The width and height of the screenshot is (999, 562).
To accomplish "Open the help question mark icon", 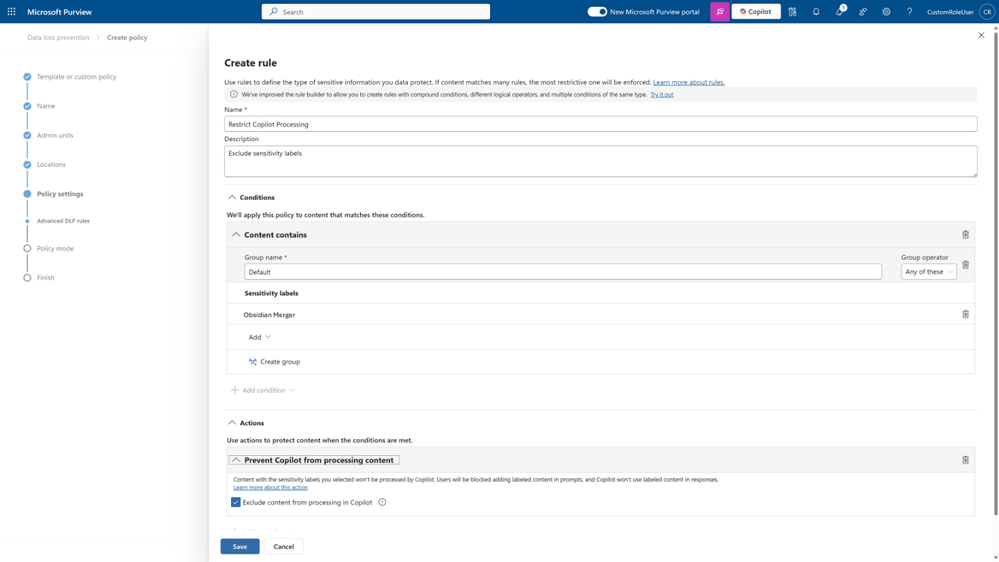I will (x=910, y=11).
